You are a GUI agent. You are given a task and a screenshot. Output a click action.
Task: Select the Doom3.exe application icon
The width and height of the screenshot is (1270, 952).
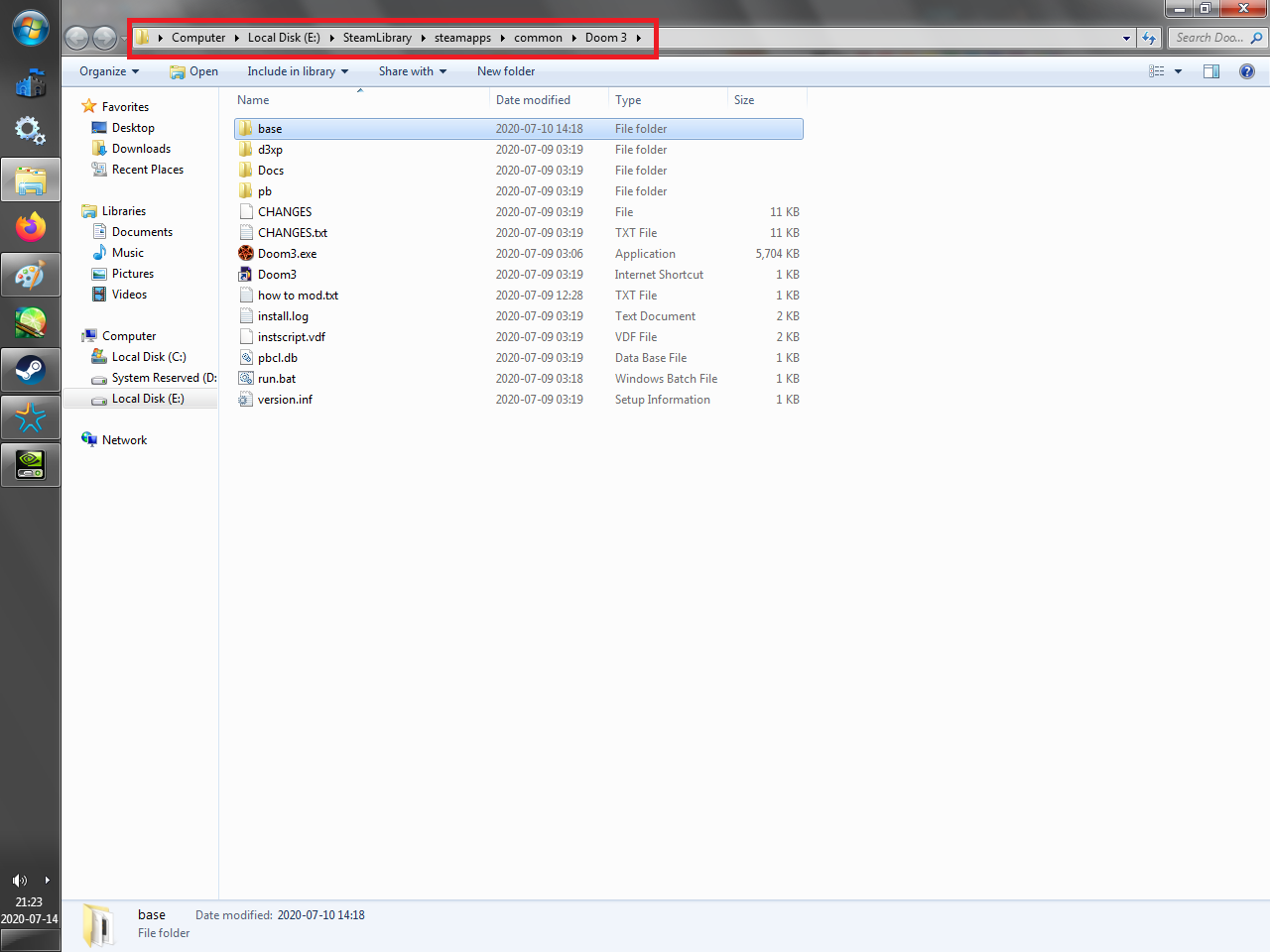coord(246,254)
